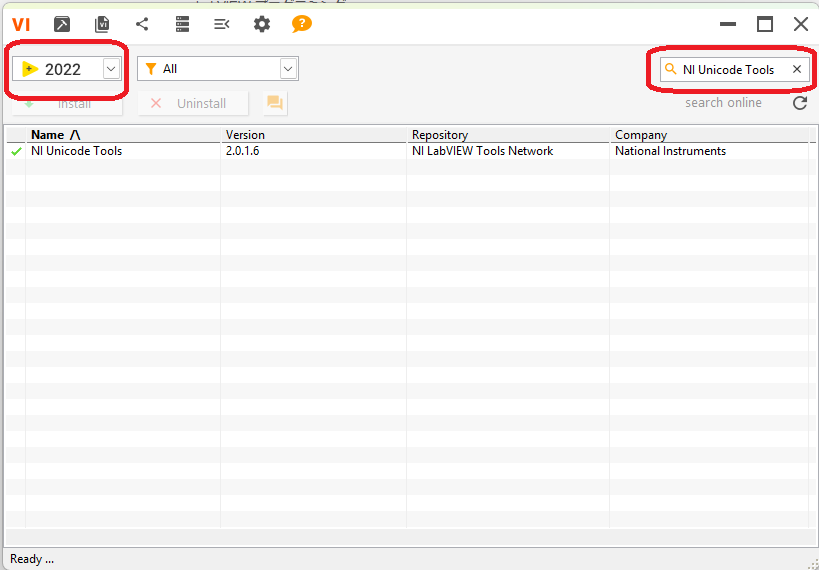Open the package repositories server icon
This screenshot has width=819, height=570.
pyautogui.click(x=182, y=24)
